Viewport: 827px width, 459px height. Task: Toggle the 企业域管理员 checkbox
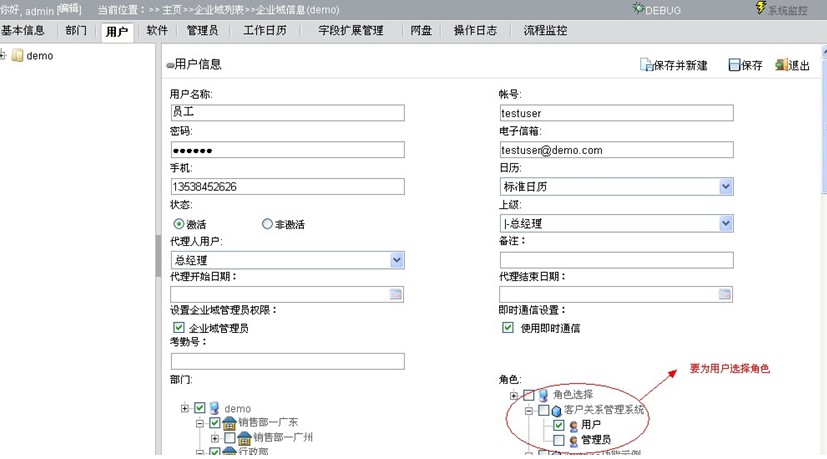pos(179,328)
